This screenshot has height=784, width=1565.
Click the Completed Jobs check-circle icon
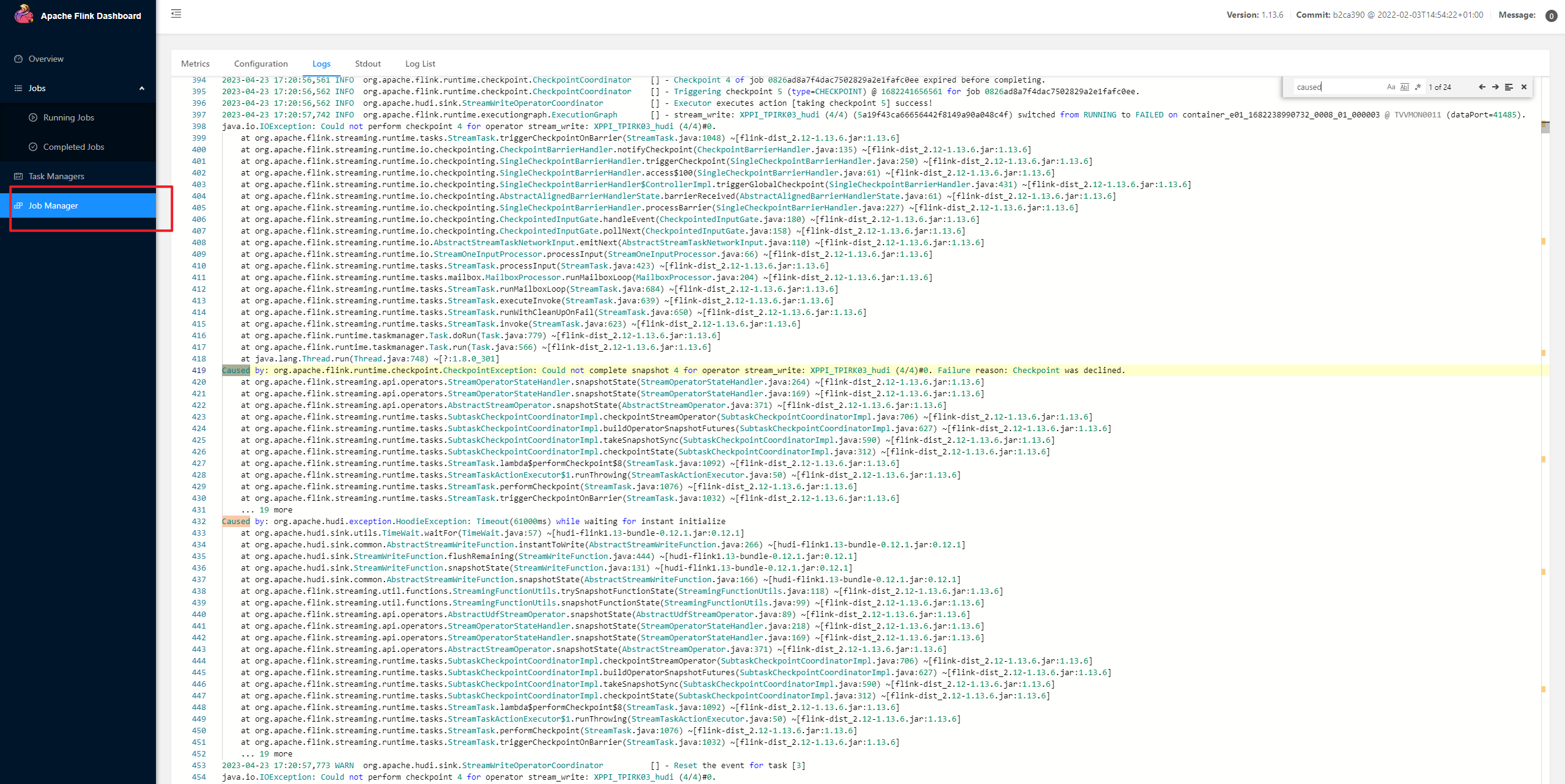pos(33,147)
